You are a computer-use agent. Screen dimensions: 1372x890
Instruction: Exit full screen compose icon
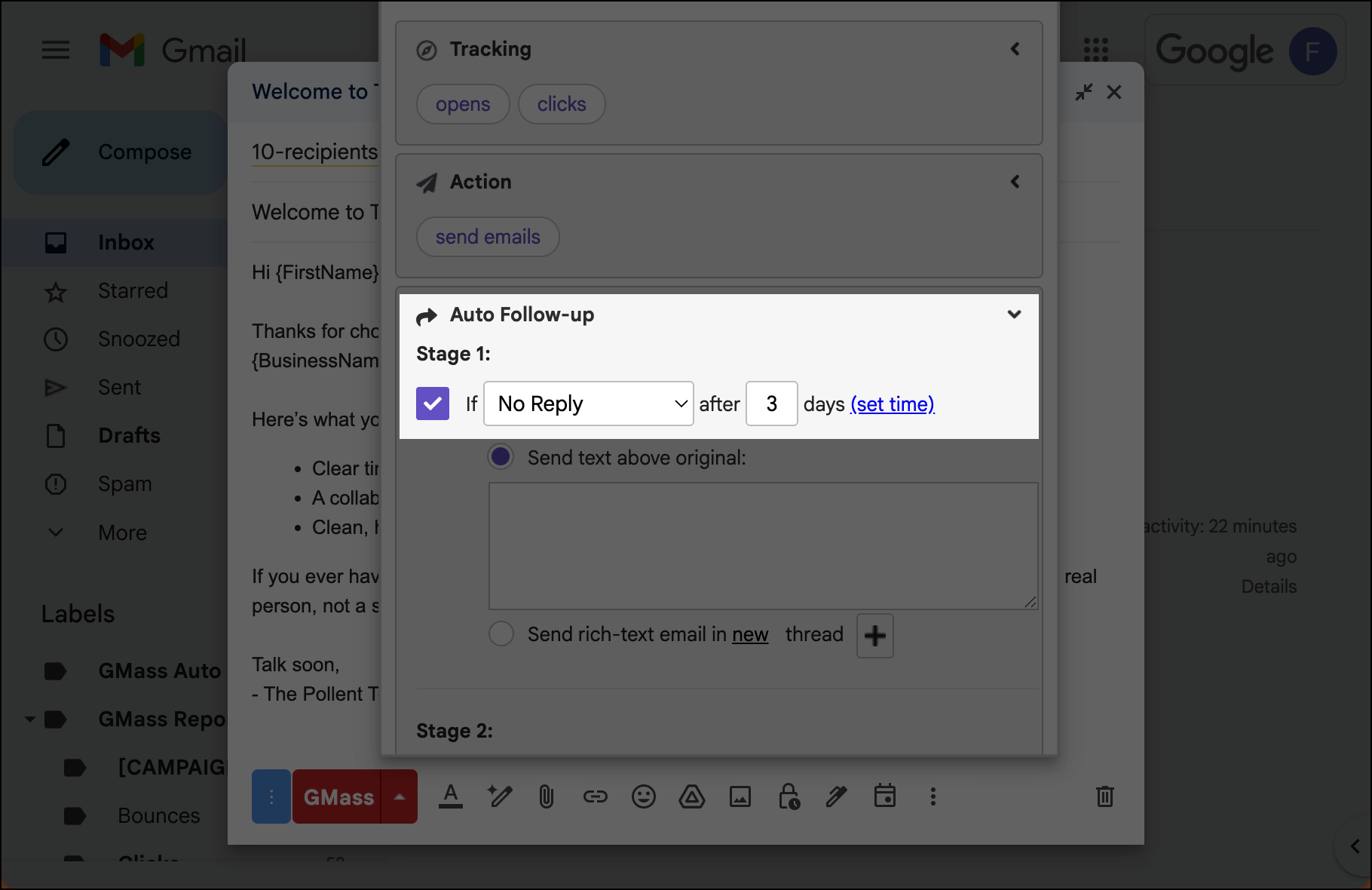[1084, 92]
